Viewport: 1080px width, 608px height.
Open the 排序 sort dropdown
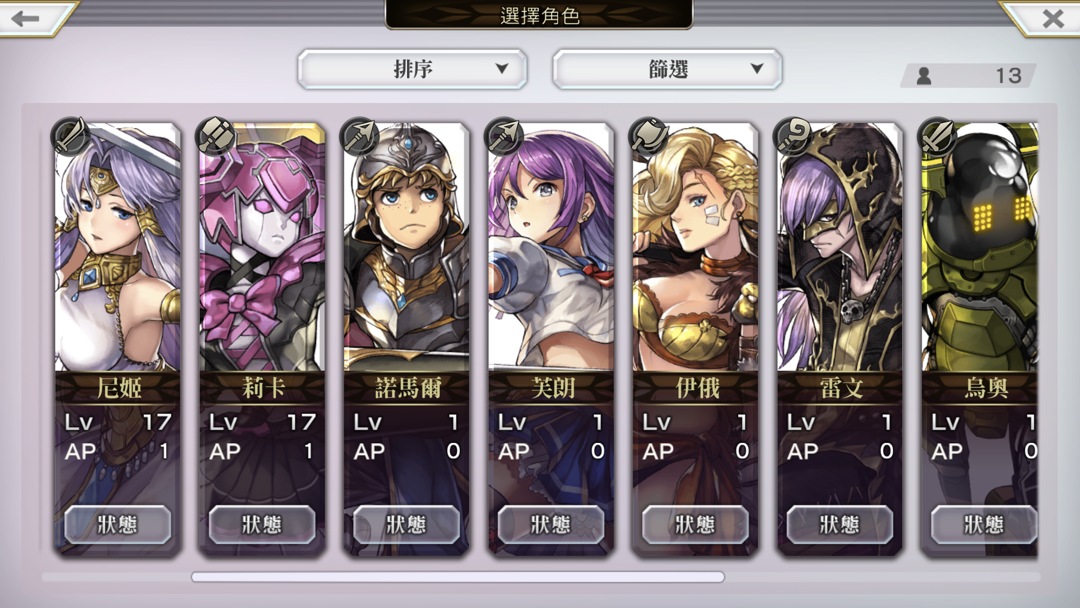click(x=413, y=69)
